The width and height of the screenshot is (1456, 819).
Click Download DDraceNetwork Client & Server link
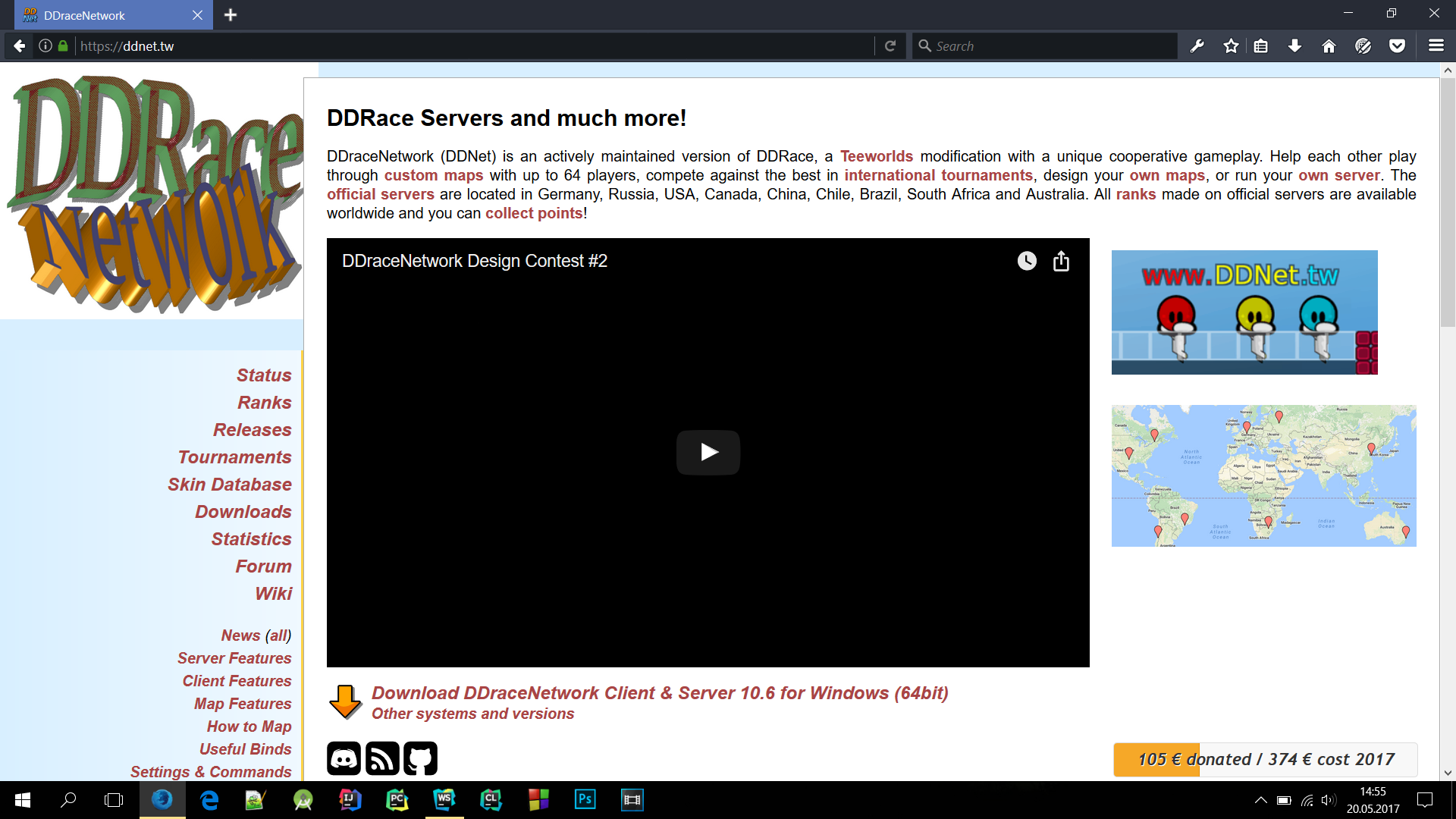point(659,693)
